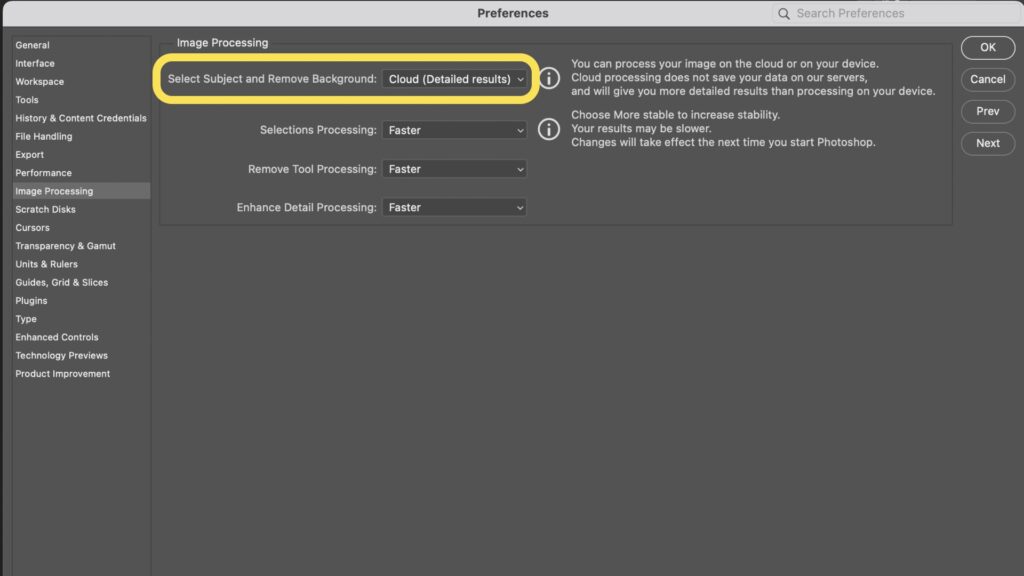Select Image Processing in the sidebar
The height and width of the screenshot is (576, 1024).
click(x=81, y=191)
